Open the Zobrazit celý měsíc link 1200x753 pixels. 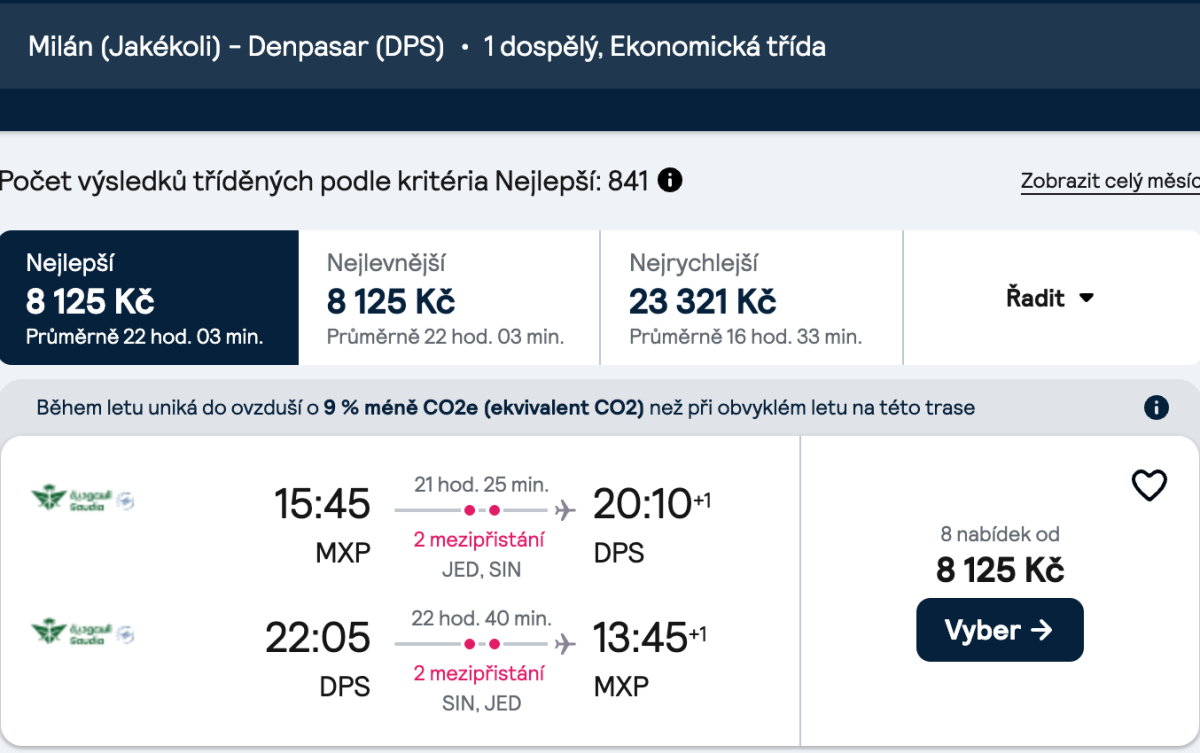tap(1110, 182)
